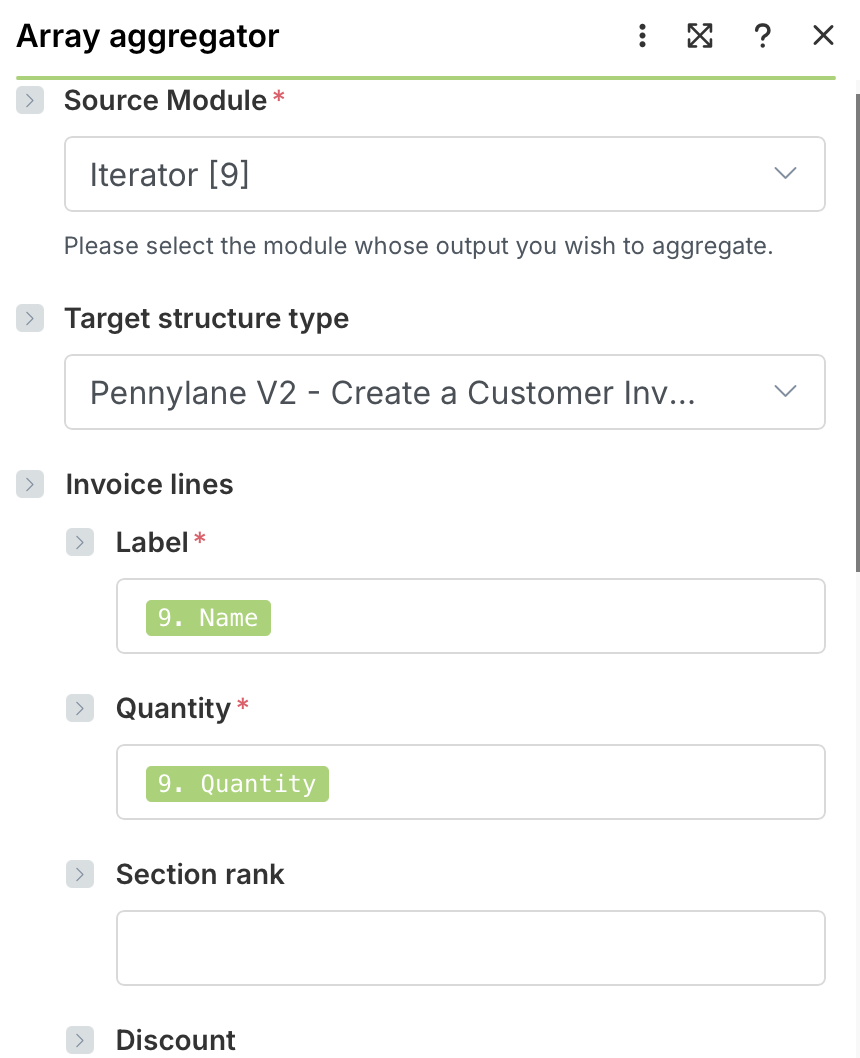Toggle map chevron beside Source Module
The image size is (860, 1058).
click(x=30, y=101)
